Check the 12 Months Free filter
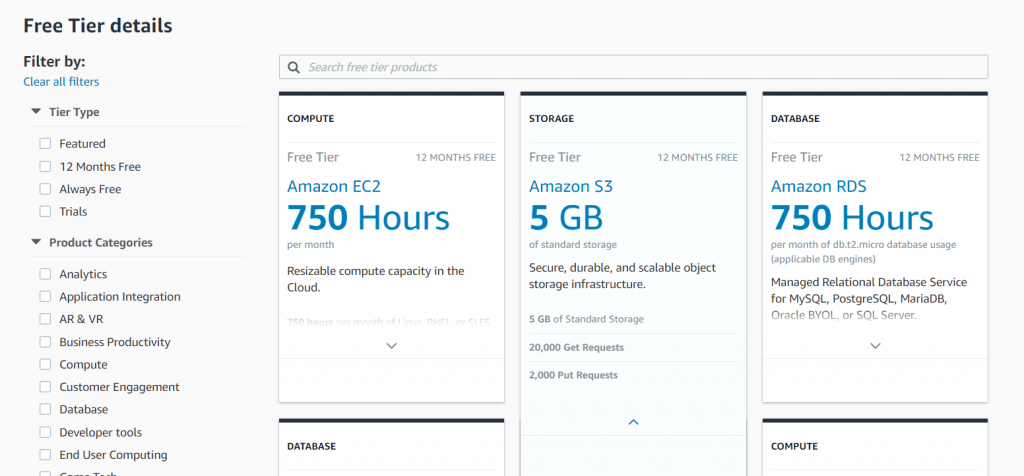 [x=45, y=167]
